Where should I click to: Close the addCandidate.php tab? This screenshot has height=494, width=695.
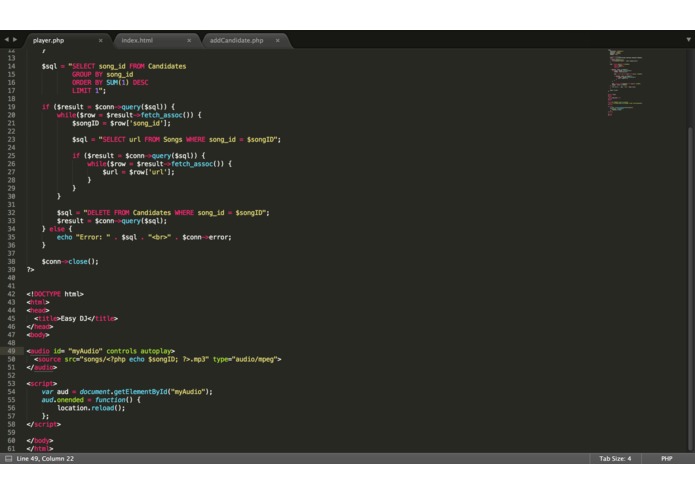tap(278, 40)
